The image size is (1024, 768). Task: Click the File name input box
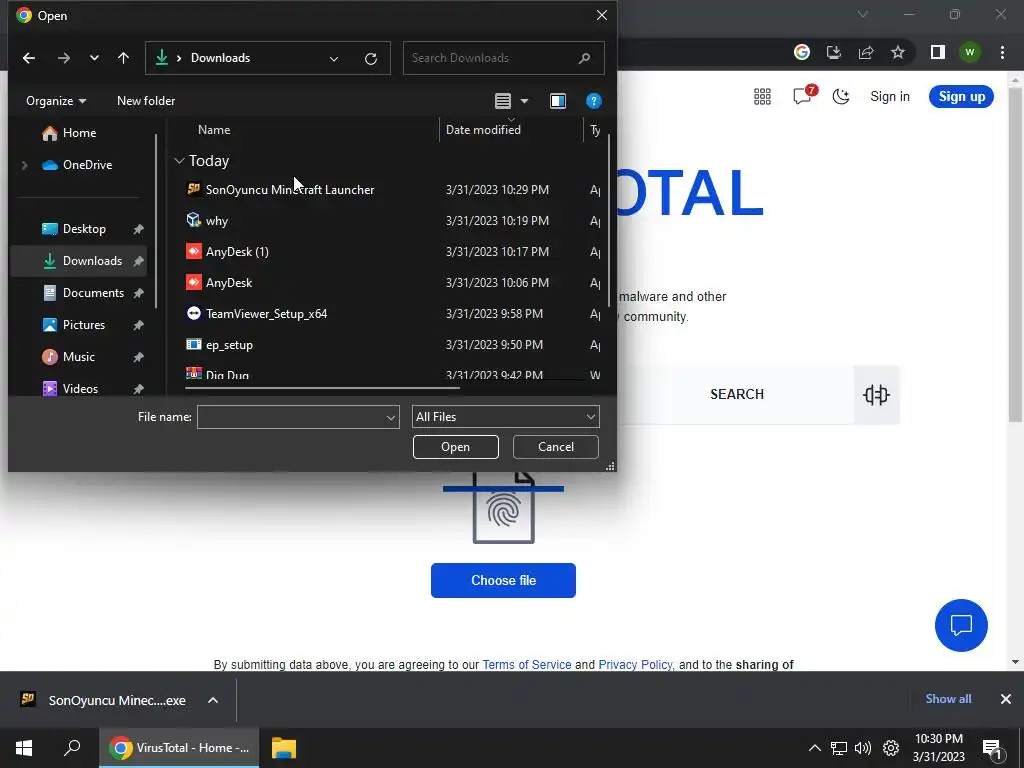point(291,417)
